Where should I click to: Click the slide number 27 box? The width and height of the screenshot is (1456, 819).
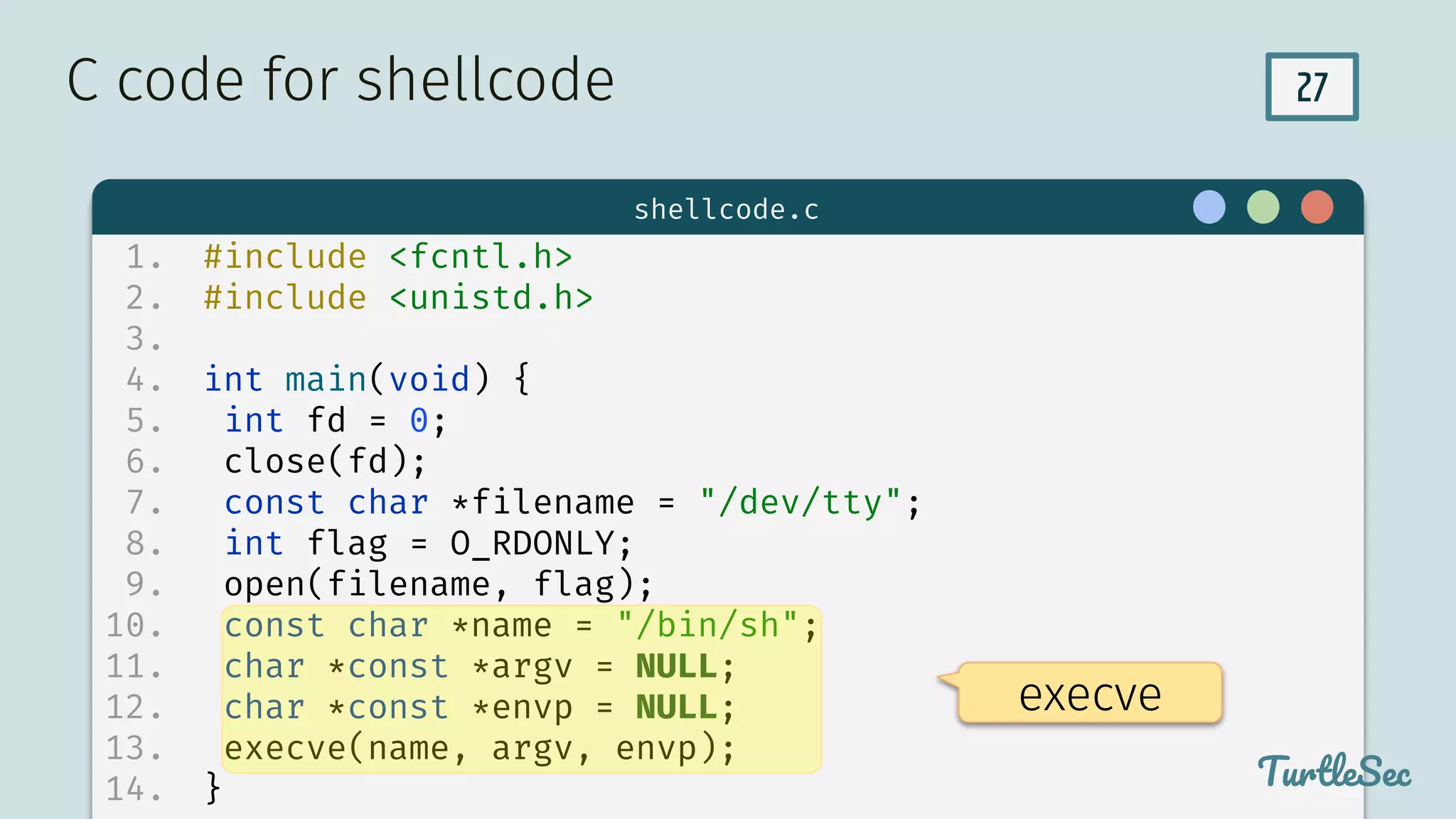(x=1312, y=87)
